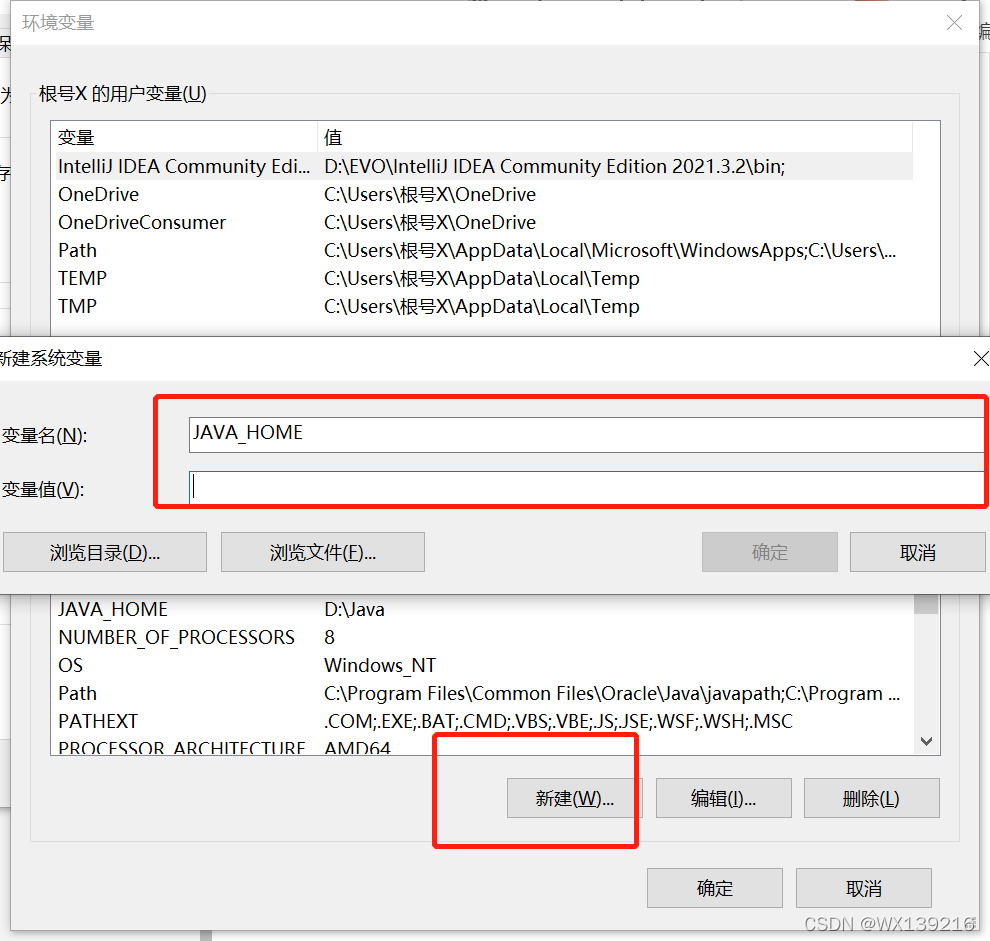
Task: Select the Path row in user variables
Action: (484, 250)
